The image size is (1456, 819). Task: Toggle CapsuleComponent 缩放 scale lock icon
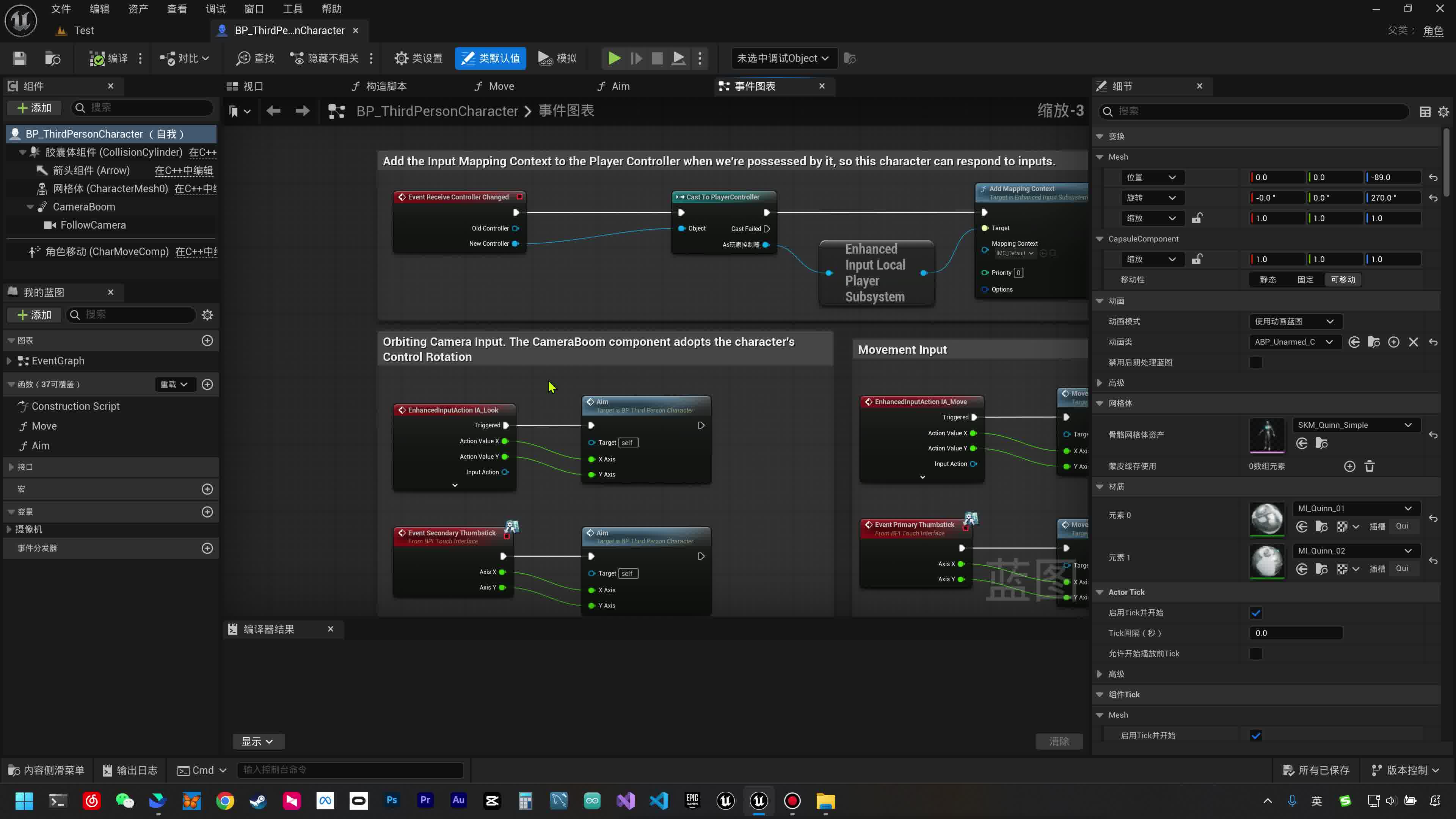click(x=1197, y=259)
